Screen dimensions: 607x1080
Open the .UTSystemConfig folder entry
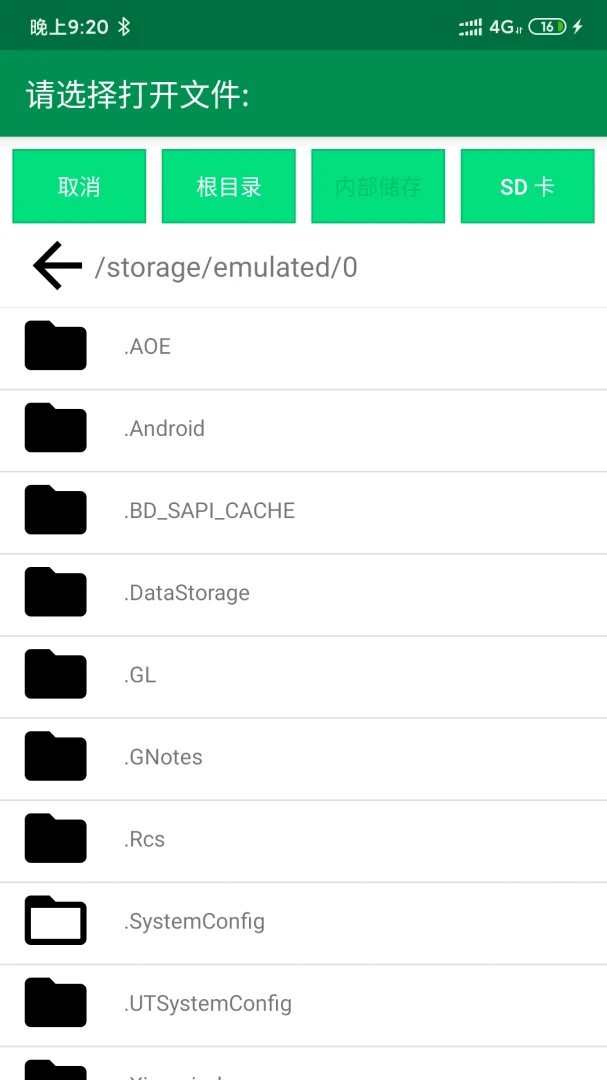pos(303,1005)
